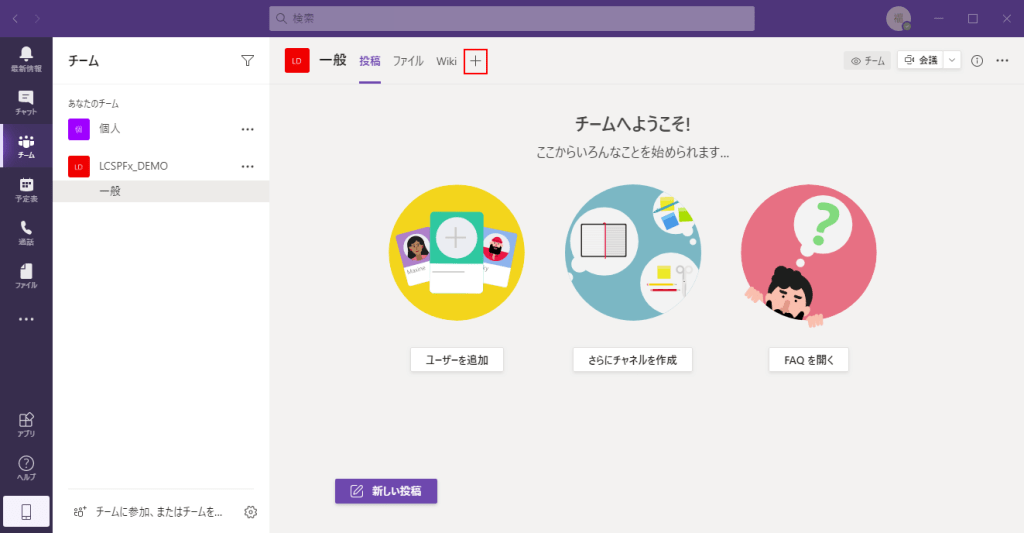Expand the 会議 dropdown arrow
The height and width of the screenshot is (533, 1024).
point(952,61)
